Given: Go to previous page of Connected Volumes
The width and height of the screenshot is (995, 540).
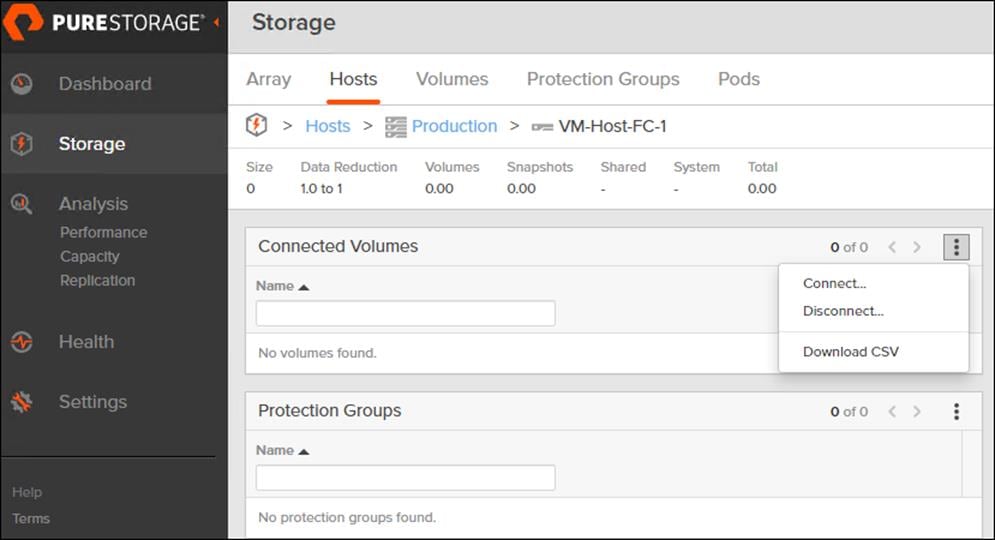Looking at the screenshot, I should pos(892,247).
